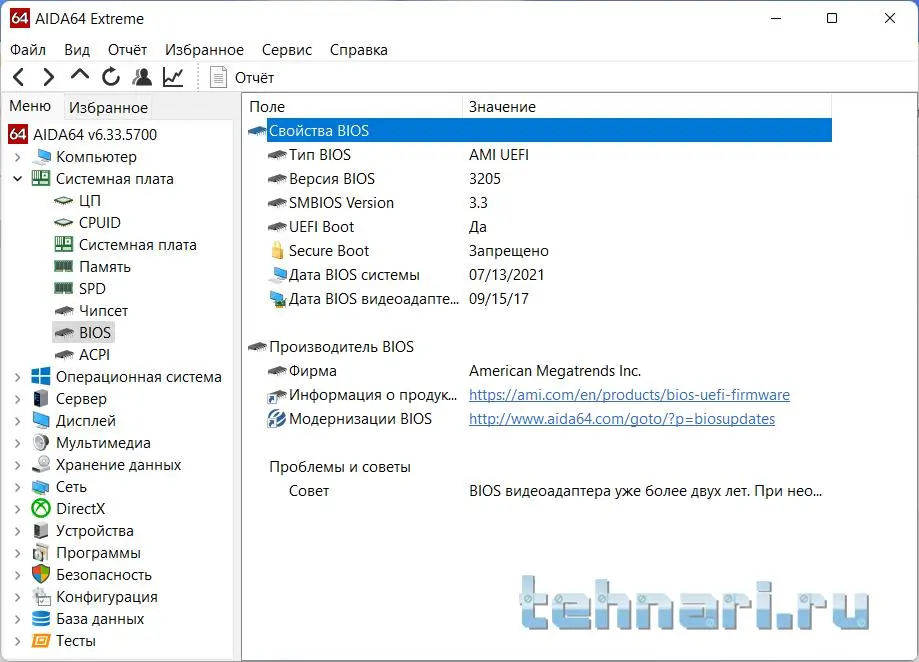Click the AIDA64 v6.33.5700 root icon
919x662 pixels.
tap(18, 134)
